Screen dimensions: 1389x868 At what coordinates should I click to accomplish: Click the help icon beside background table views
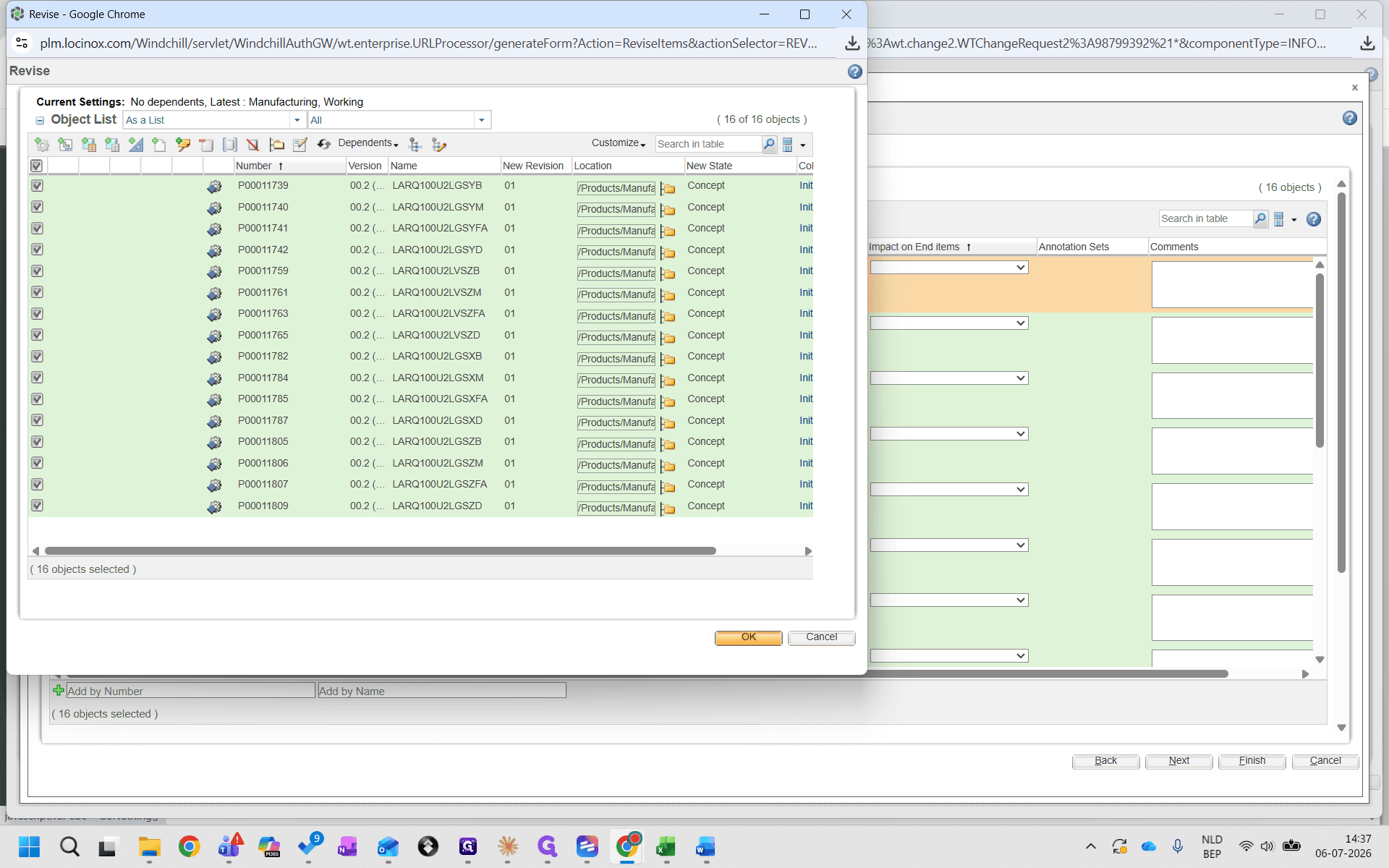[x=1314, y=219]
